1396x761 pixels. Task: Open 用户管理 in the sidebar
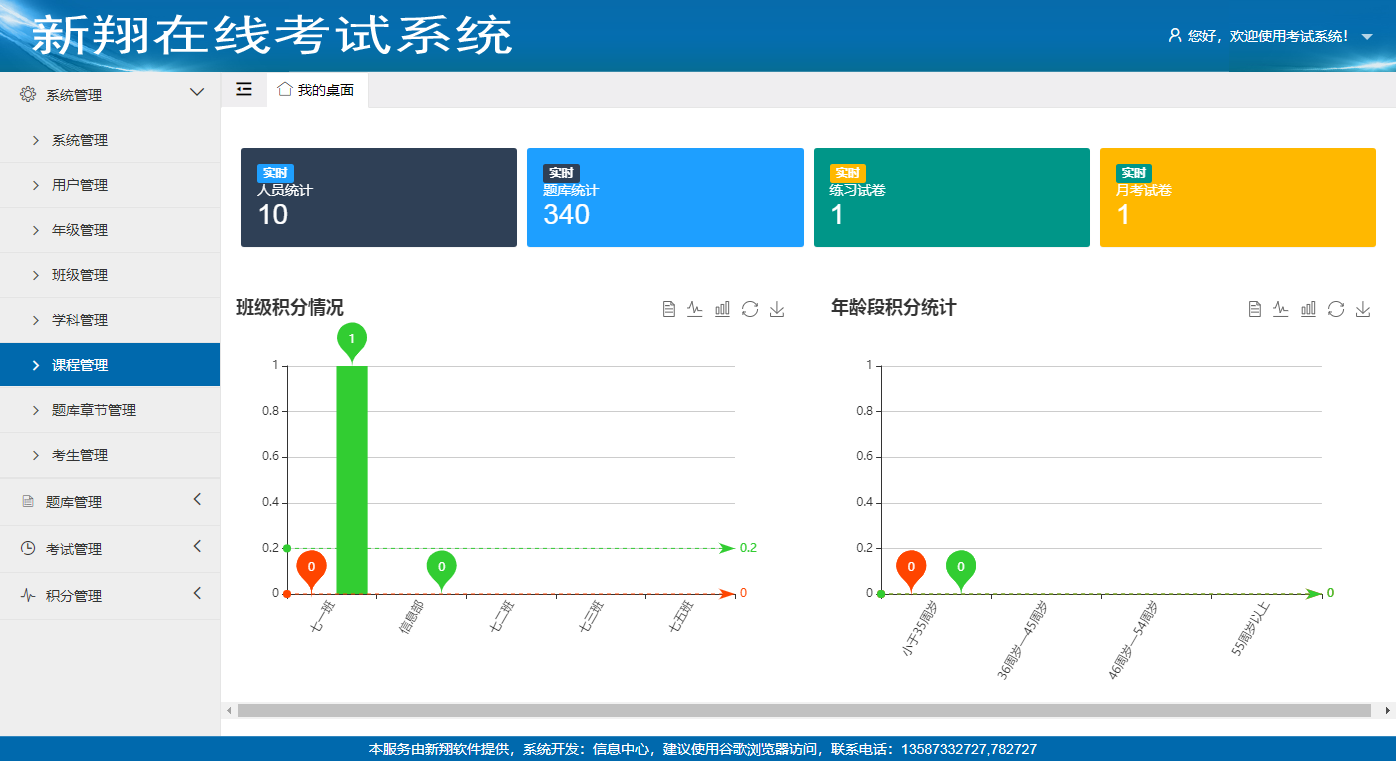tap(80, 185)
